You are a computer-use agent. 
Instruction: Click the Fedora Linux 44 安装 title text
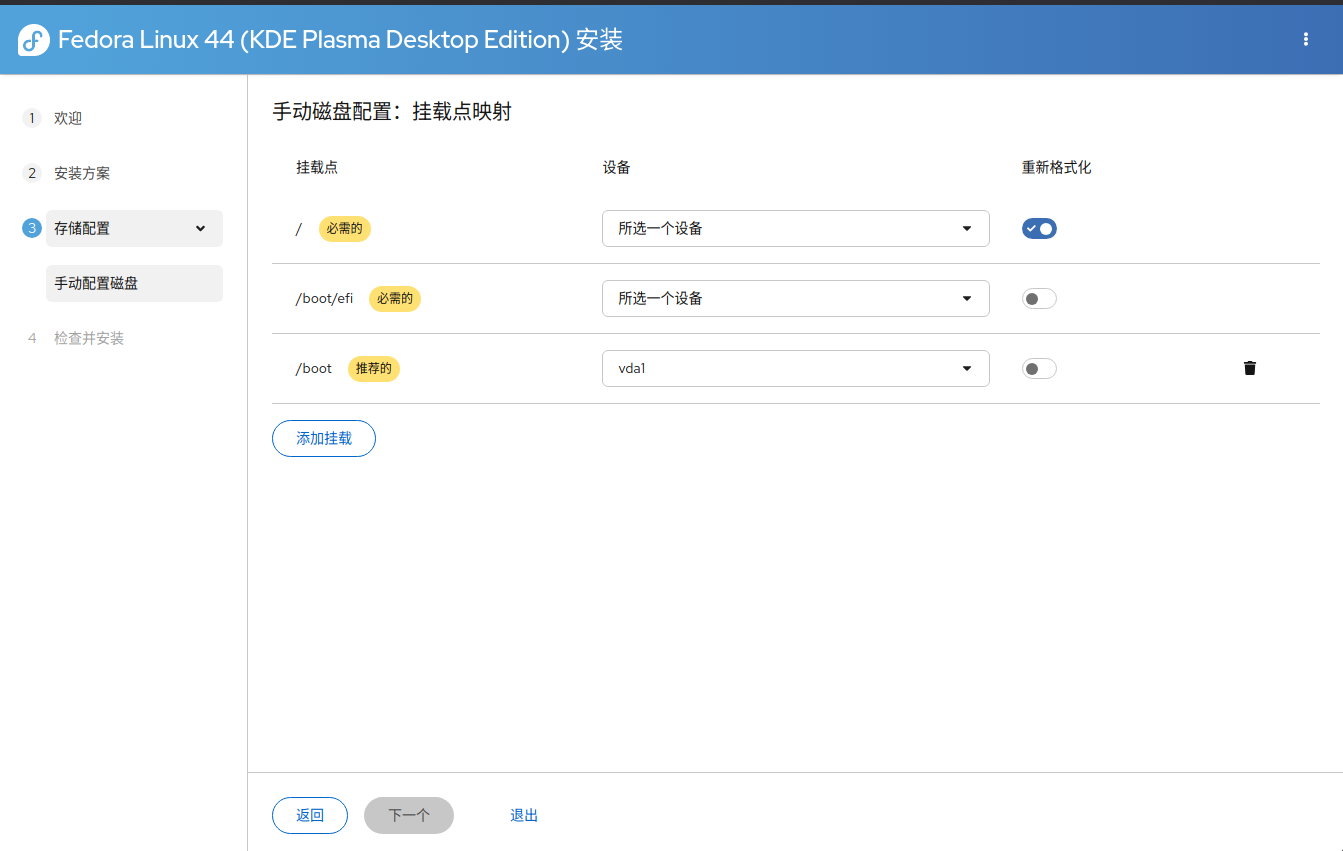coord(341,40)
